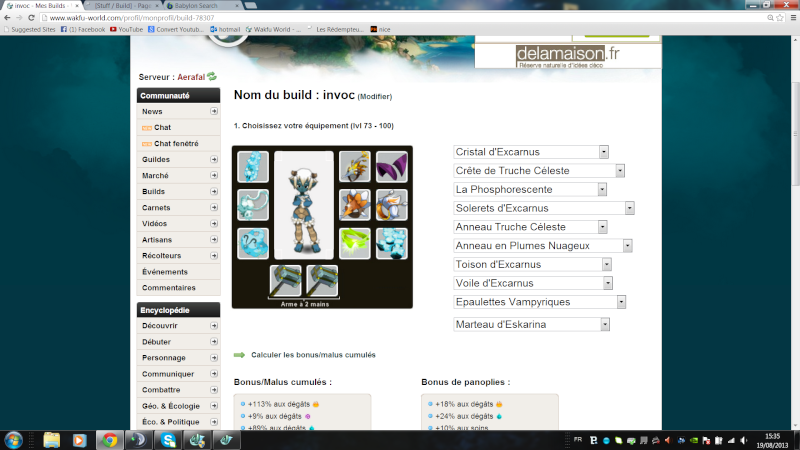Select the blue amulet equipment slot
Image resolution: width=800 pixels, height=450 pixels.
pos(253,205)
